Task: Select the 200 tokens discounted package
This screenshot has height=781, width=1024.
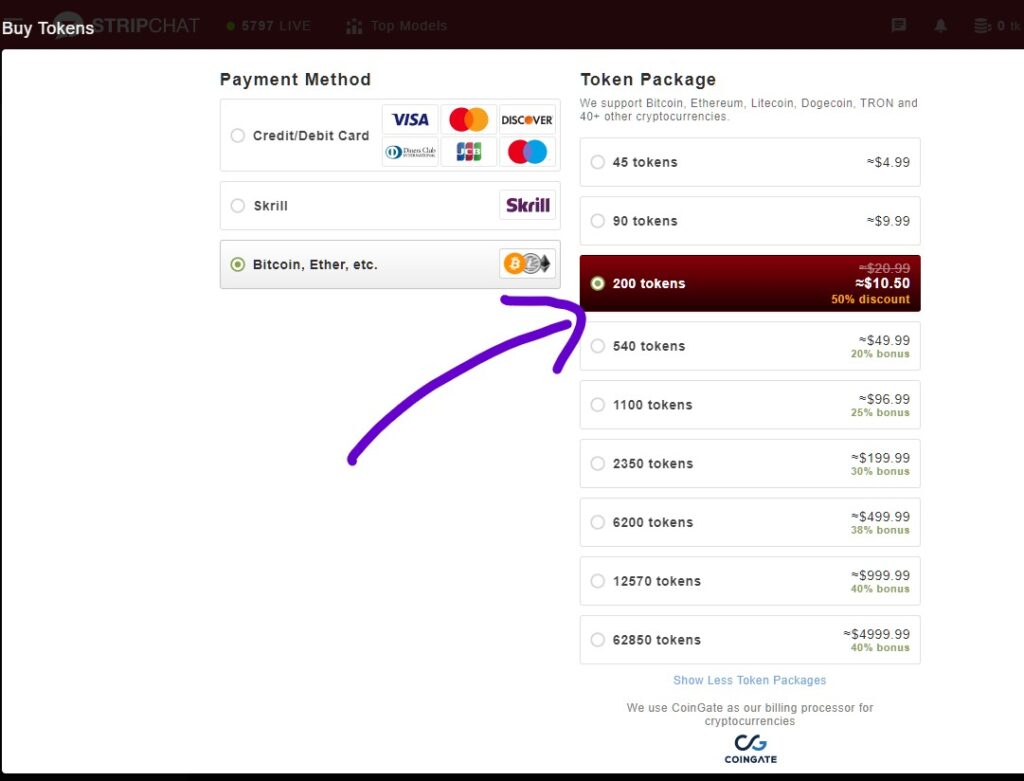Action: (x=750, y=283)
